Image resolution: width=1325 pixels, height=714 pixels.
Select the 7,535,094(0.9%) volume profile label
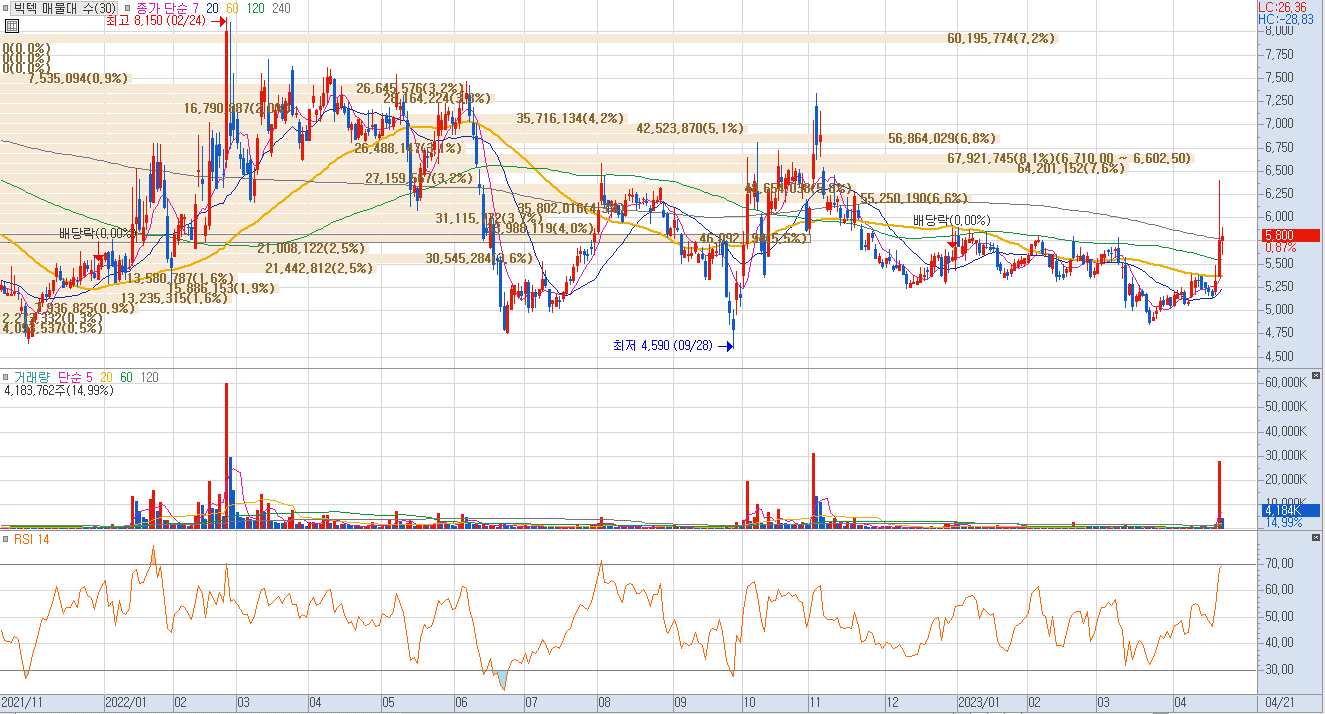pyautogui.click(x=78, y=78)
